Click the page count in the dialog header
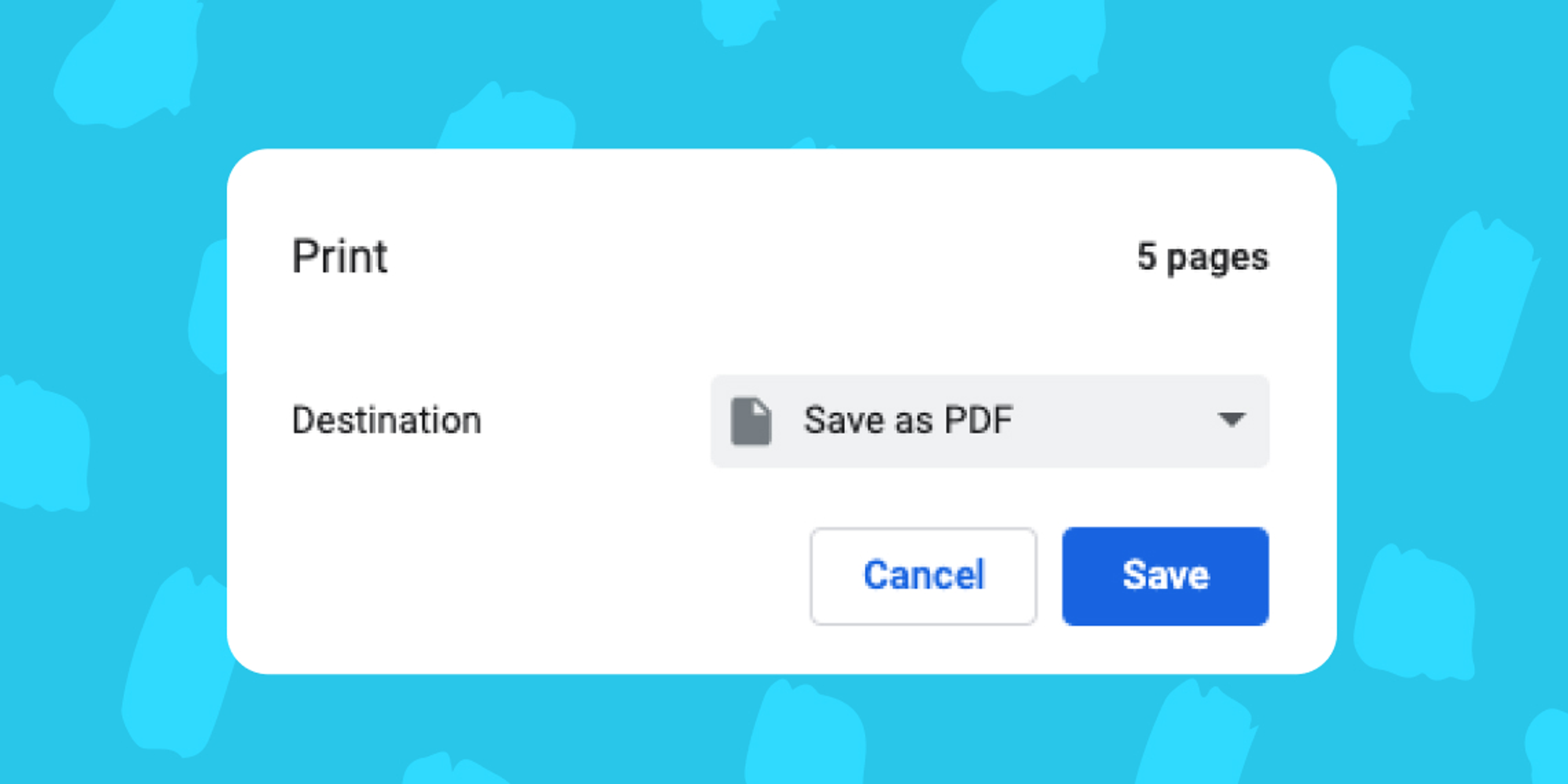The width and height of the screenshot is (1568, 784). tap(1203, 257)
